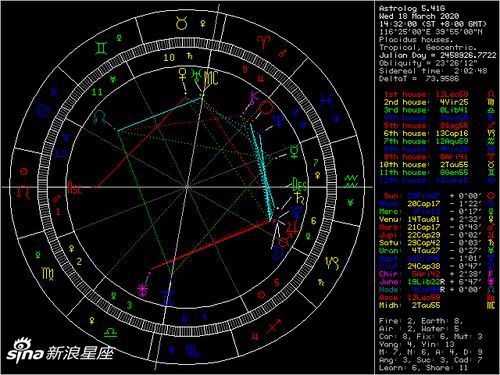The width and height of the screenshot is (500, 375).
Task: Click house number 9 in the wheel
Action: pyautogui.click(x=245, y=69)
